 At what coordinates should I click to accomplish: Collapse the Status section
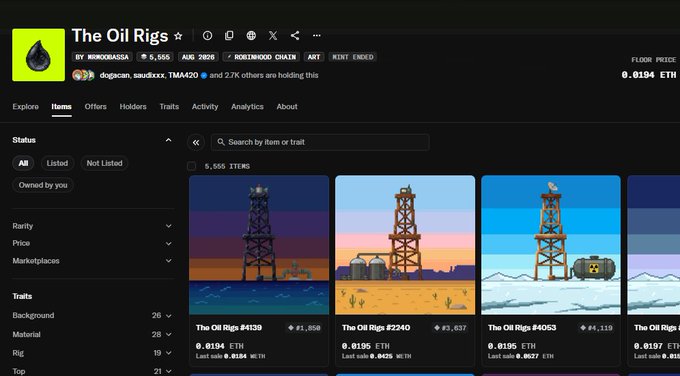(168, 140)
